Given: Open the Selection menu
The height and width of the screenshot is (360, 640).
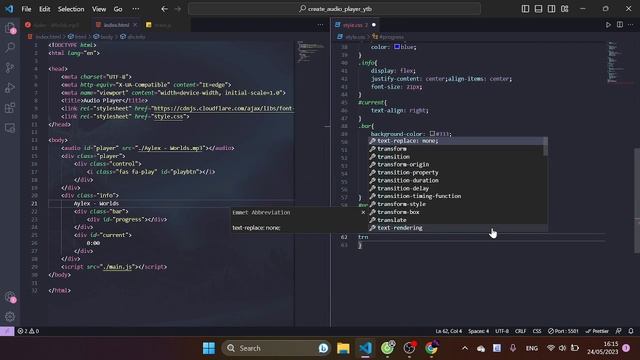Looking at the screenshot, I should coord(71,9).
